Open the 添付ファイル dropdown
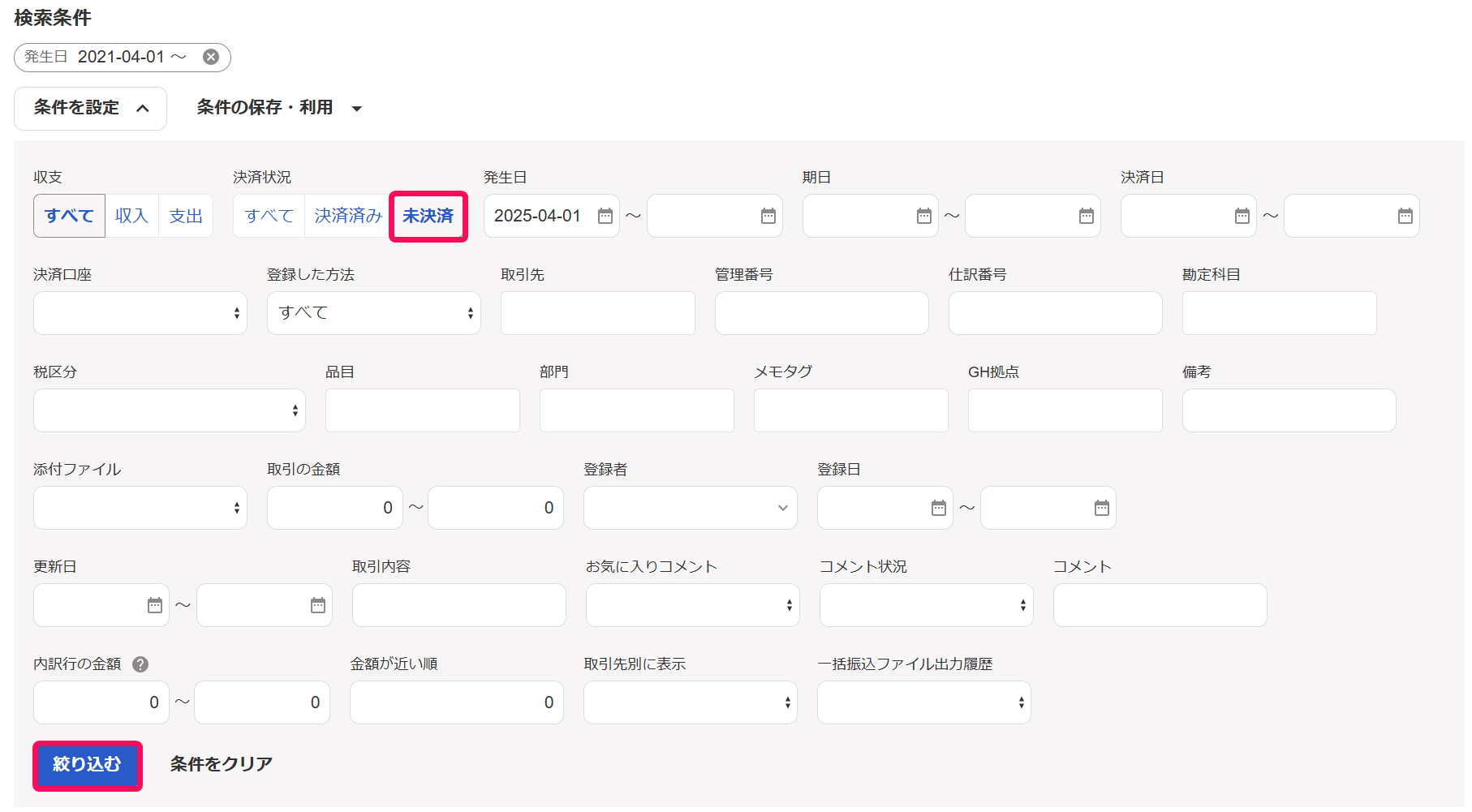This screenshot has width=1472, height=812. pos(140,508)
